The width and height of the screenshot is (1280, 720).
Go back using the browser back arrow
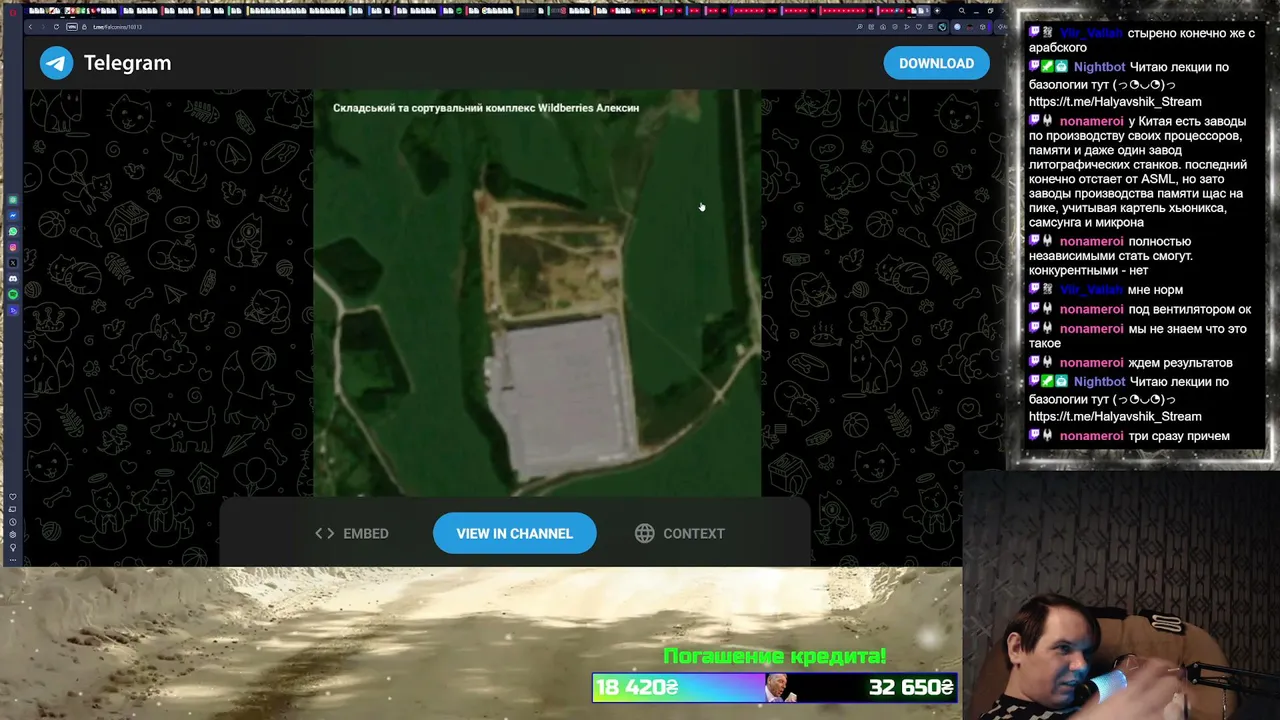[30, 27]
